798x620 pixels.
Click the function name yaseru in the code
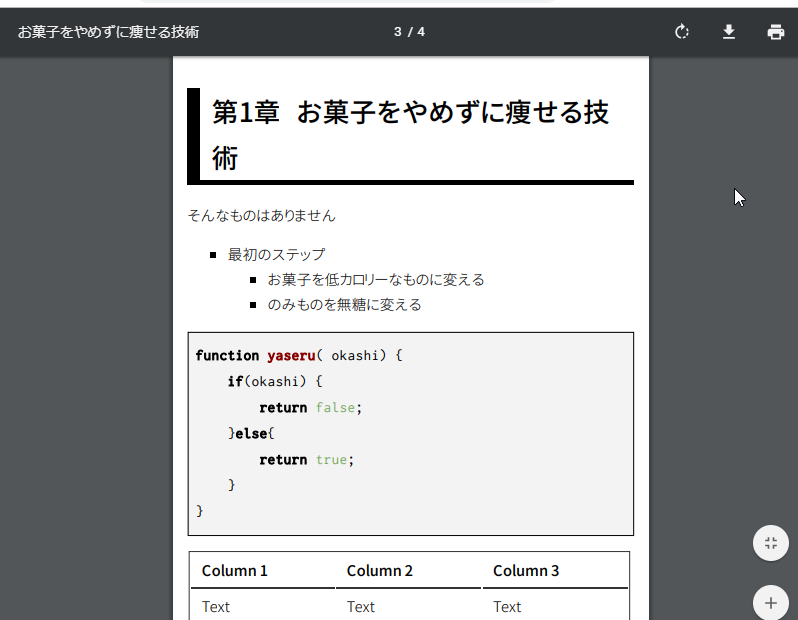pyautogui.click(x=291, y=355)
